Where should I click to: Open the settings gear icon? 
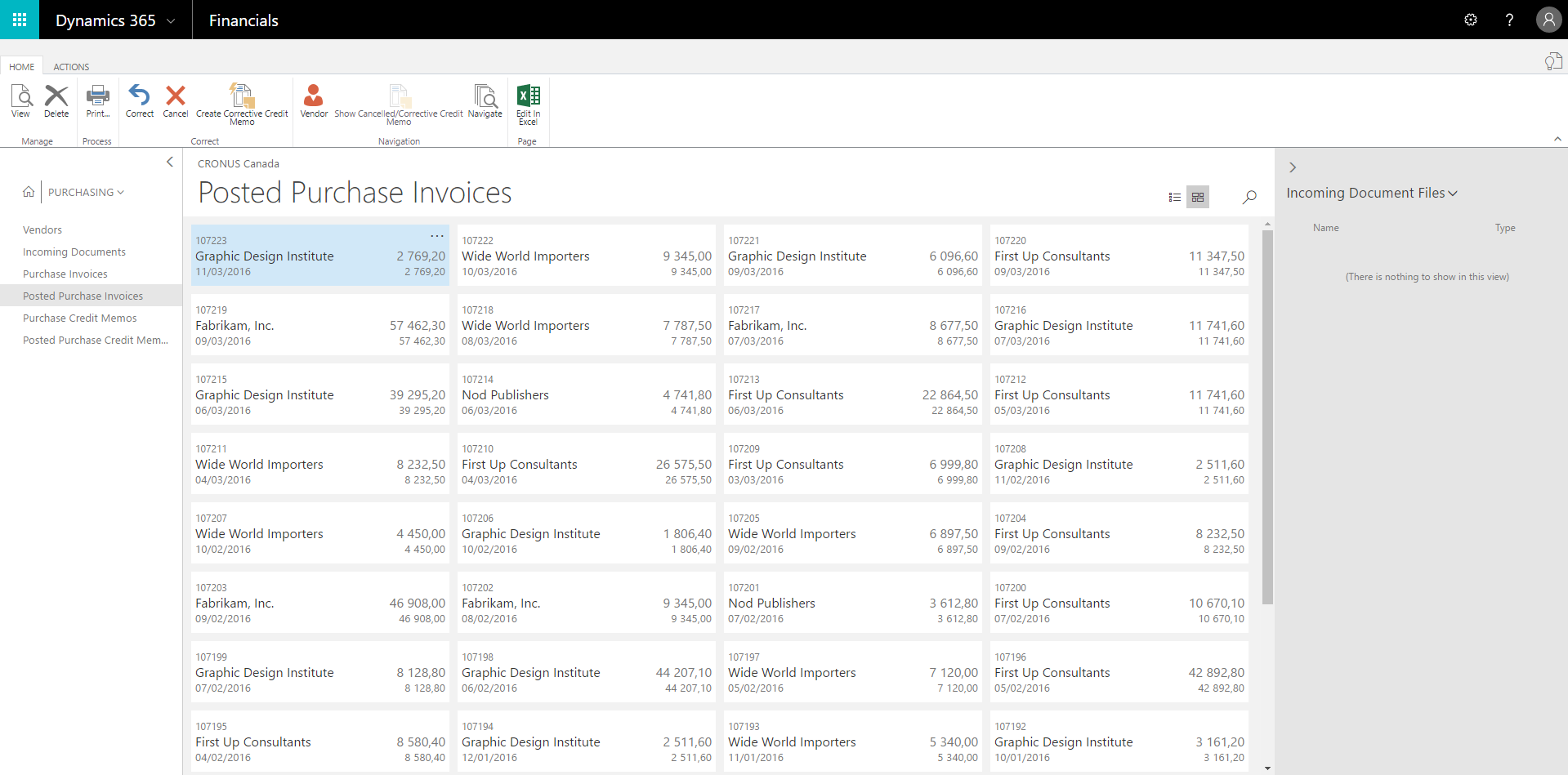coord(1471,20)
